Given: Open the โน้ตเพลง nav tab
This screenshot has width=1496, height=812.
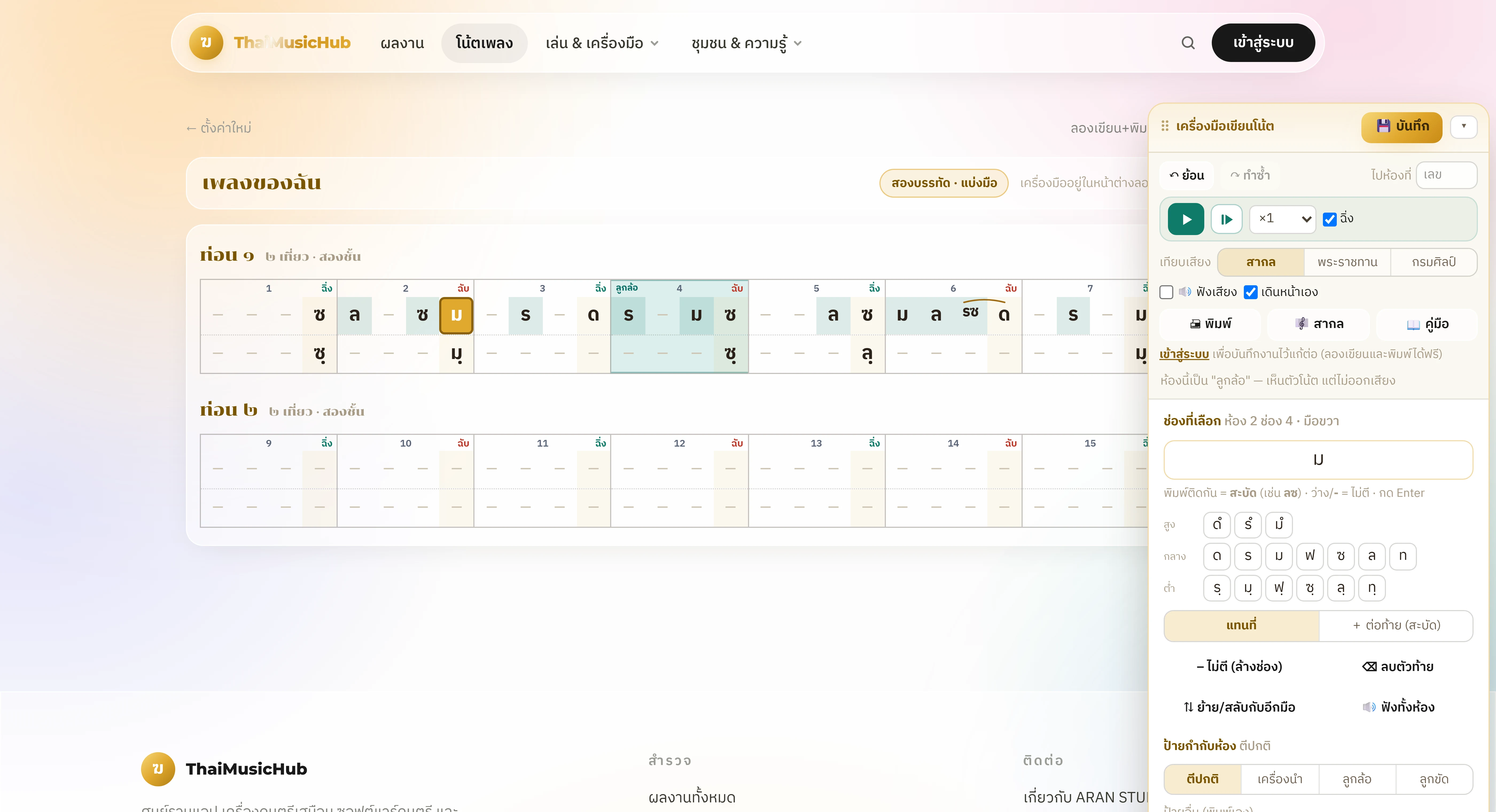Looking at the screenshot, I should 484,43.
